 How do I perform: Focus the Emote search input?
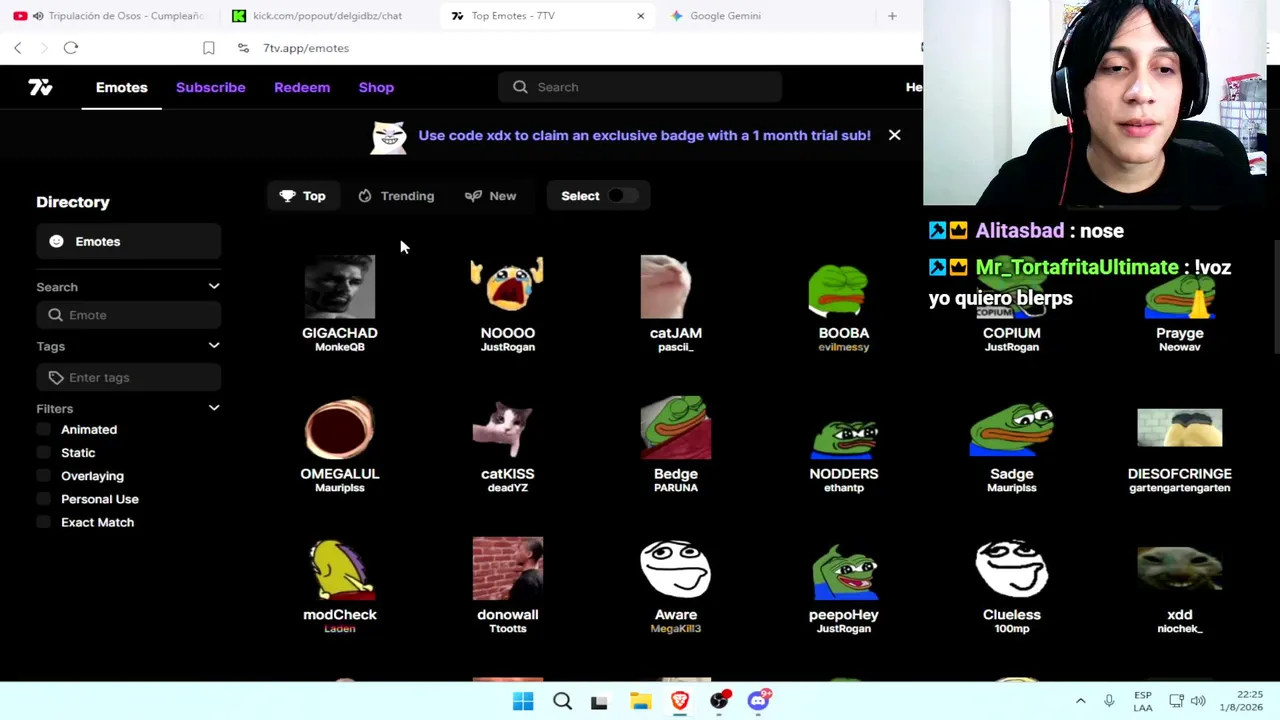[x=128, y=315]
